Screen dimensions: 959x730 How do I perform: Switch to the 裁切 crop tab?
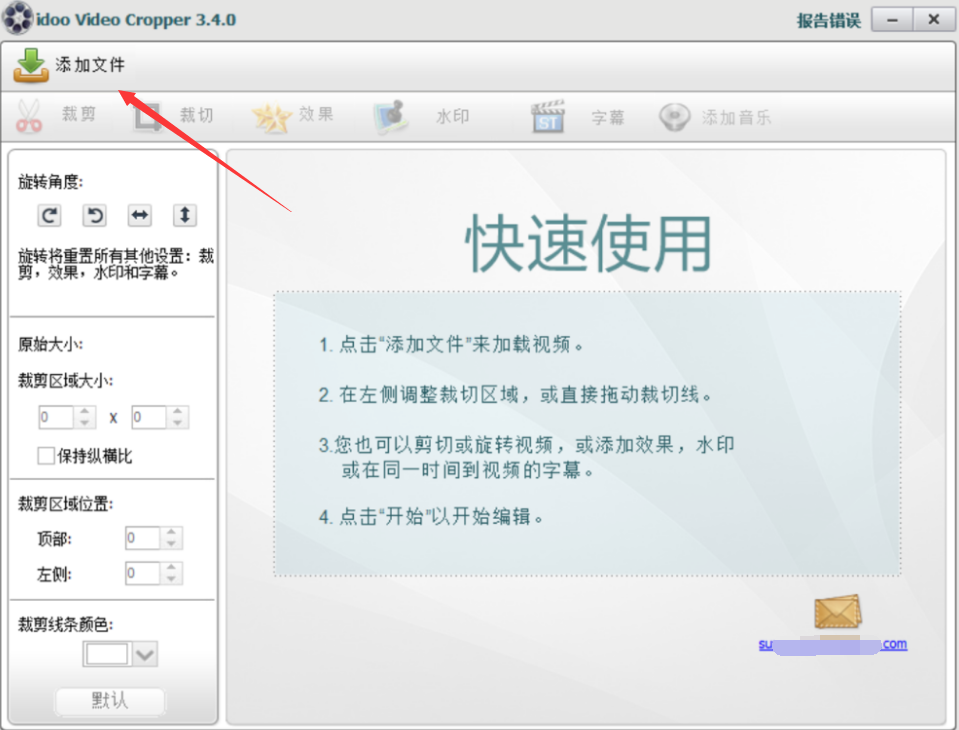pyautogui.click(x=196, y=114)
